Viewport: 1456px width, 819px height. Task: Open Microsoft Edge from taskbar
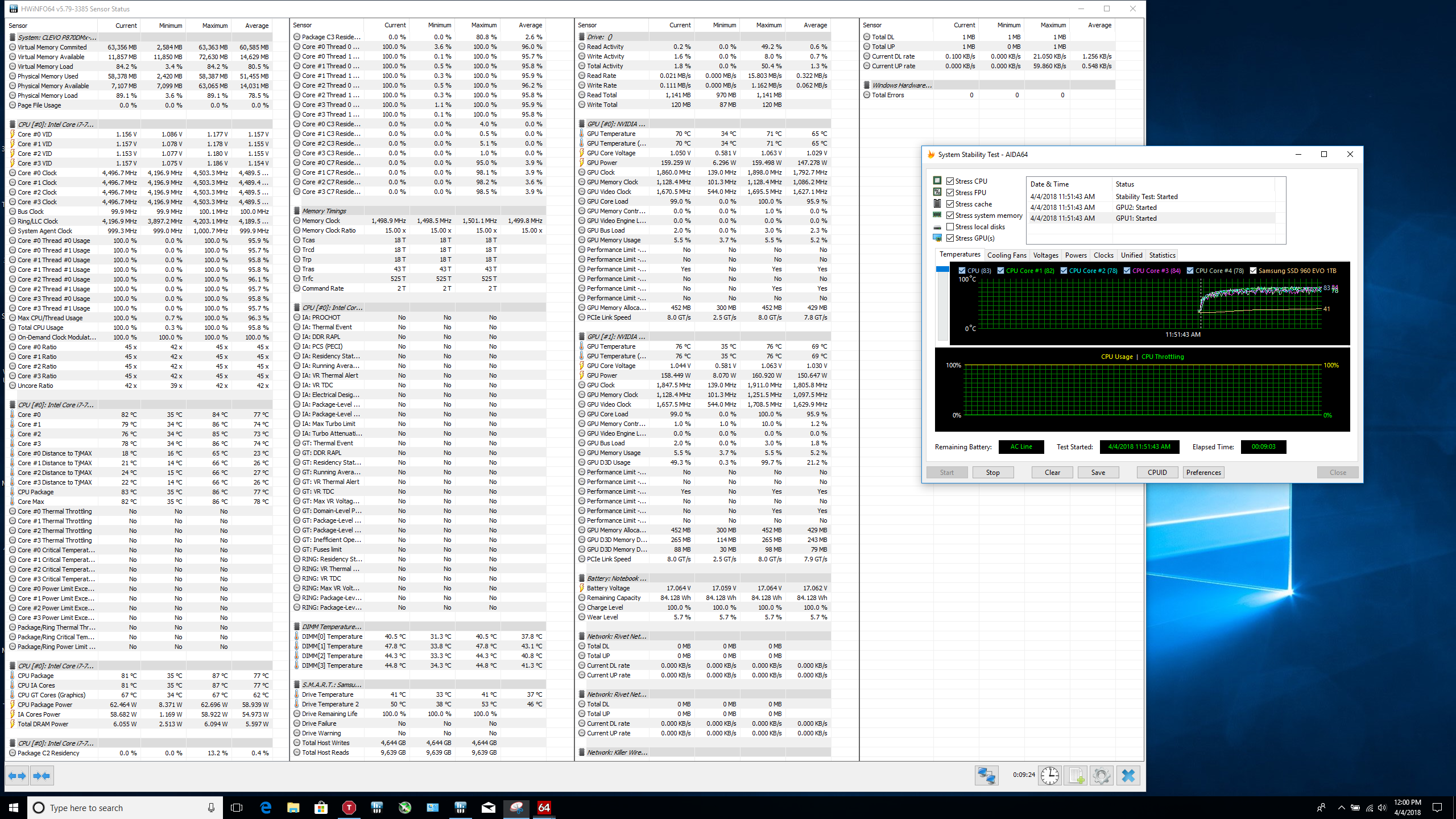coord(266,807)
